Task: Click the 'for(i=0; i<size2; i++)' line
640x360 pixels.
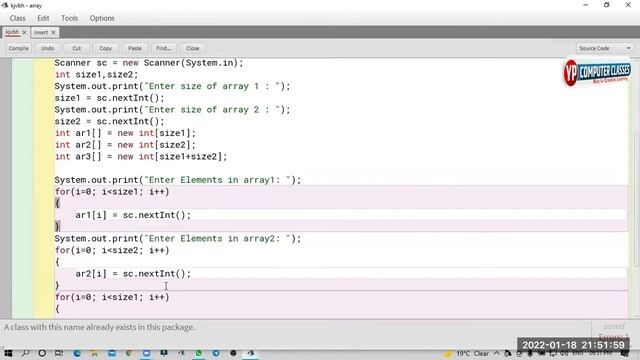Action: 112,250
